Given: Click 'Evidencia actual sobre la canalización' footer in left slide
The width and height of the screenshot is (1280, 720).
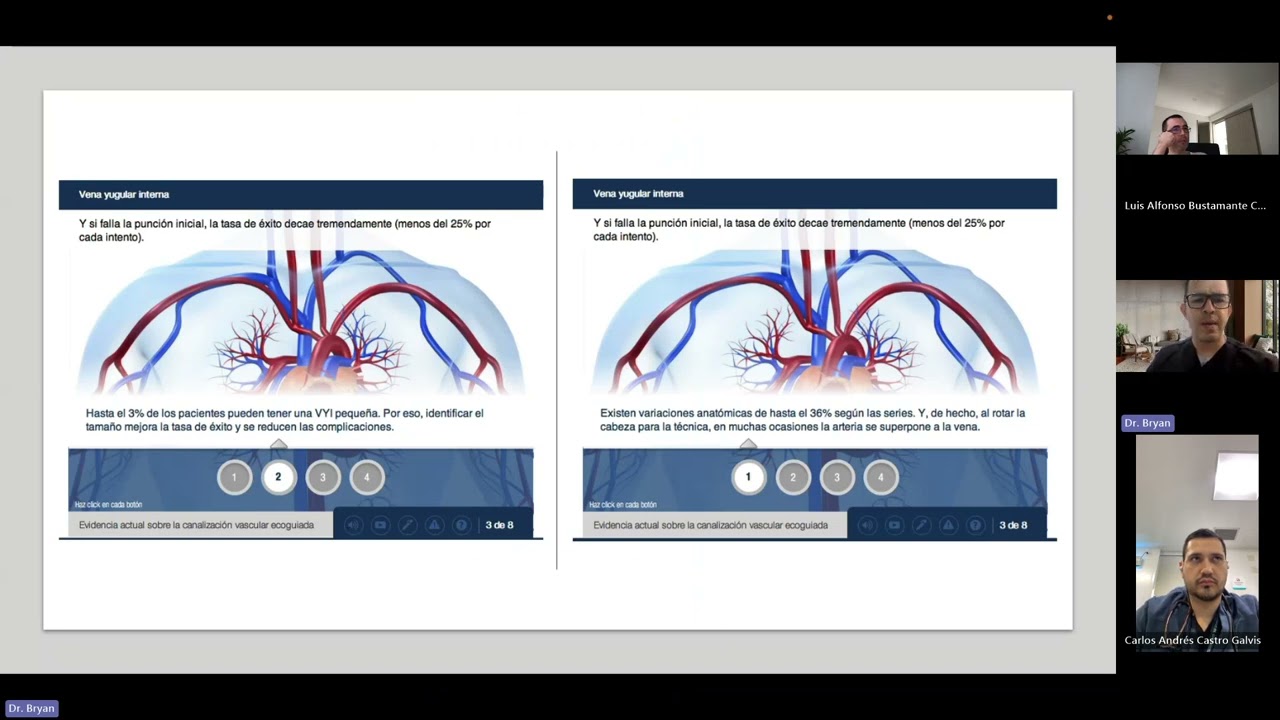Looking at the screenshot, I should (196, 525).
